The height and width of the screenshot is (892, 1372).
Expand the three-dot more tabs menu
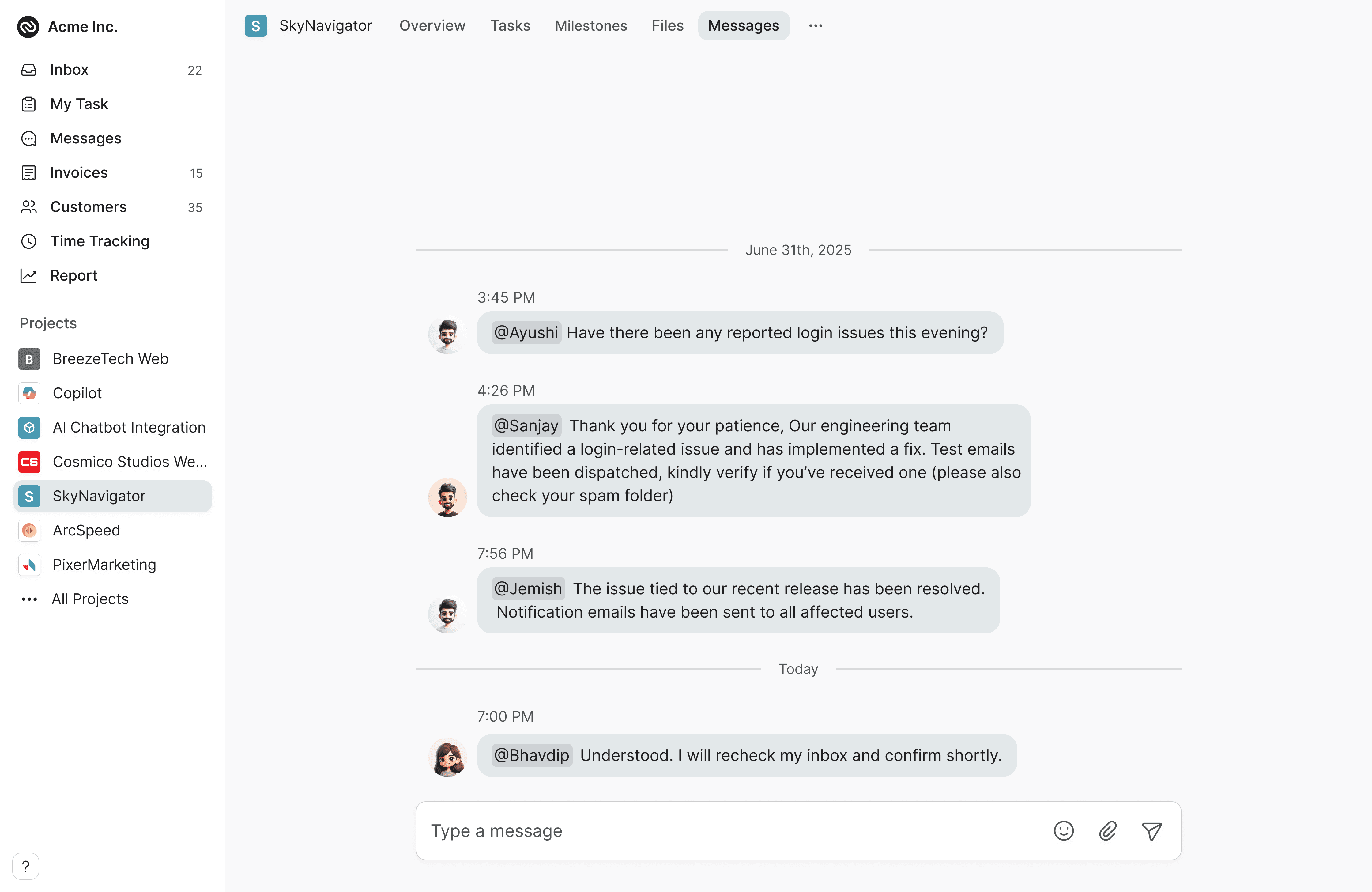(815, 26)
